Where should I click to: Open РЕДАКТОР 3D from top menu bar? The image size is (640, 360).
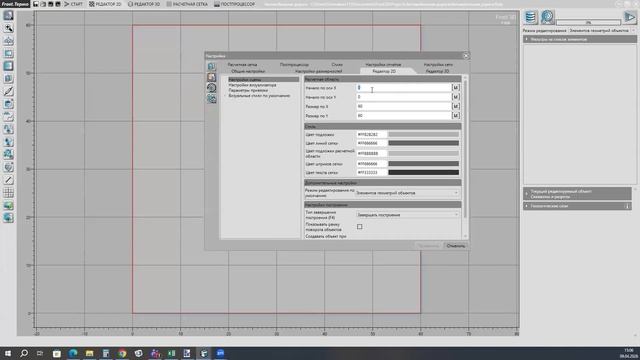pyautogui.click(x=144, y=4)
